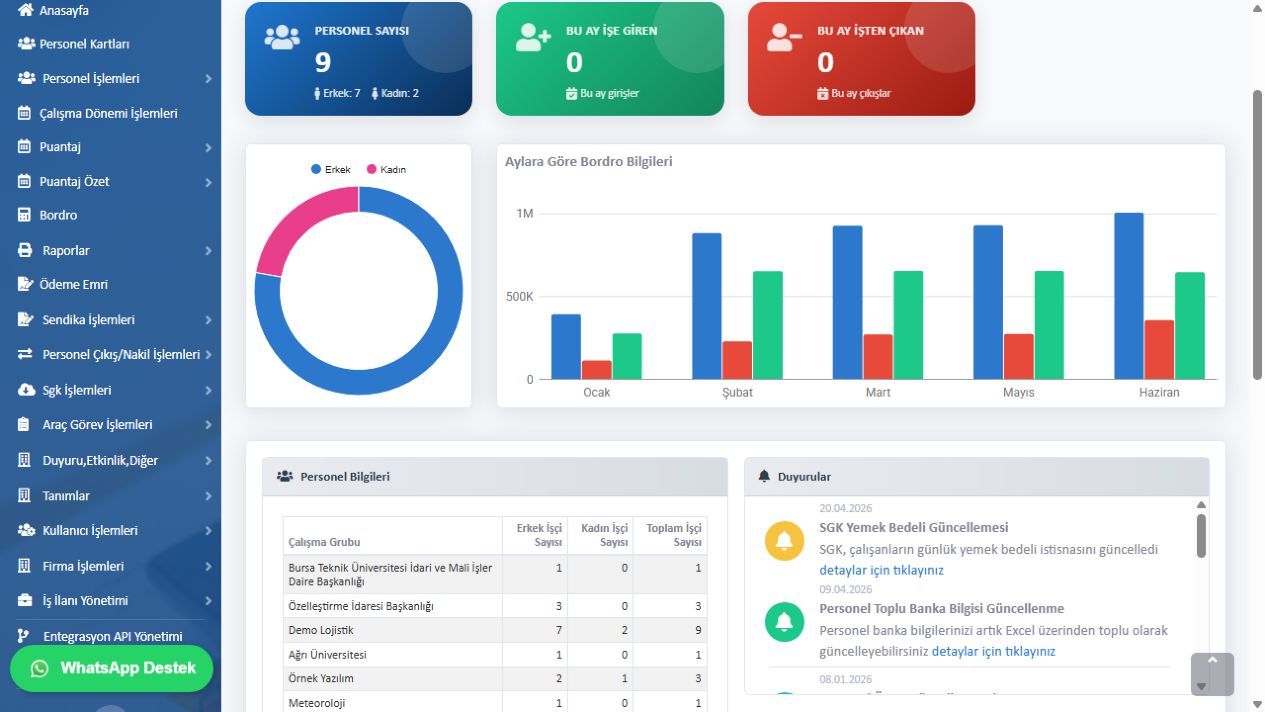This screenshot has height=712, width=1265.
Task: Click the İş İlanı Yönetimi briefcase icon
Action: [25, 600]
